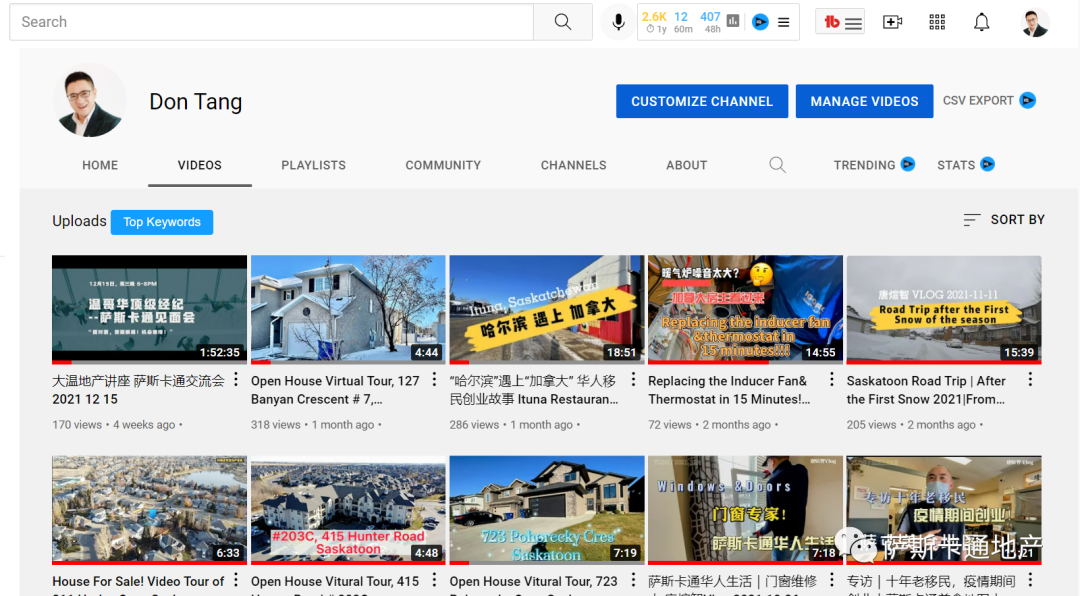
Task: Open options for House For Sale video
Action: (236, 580)
